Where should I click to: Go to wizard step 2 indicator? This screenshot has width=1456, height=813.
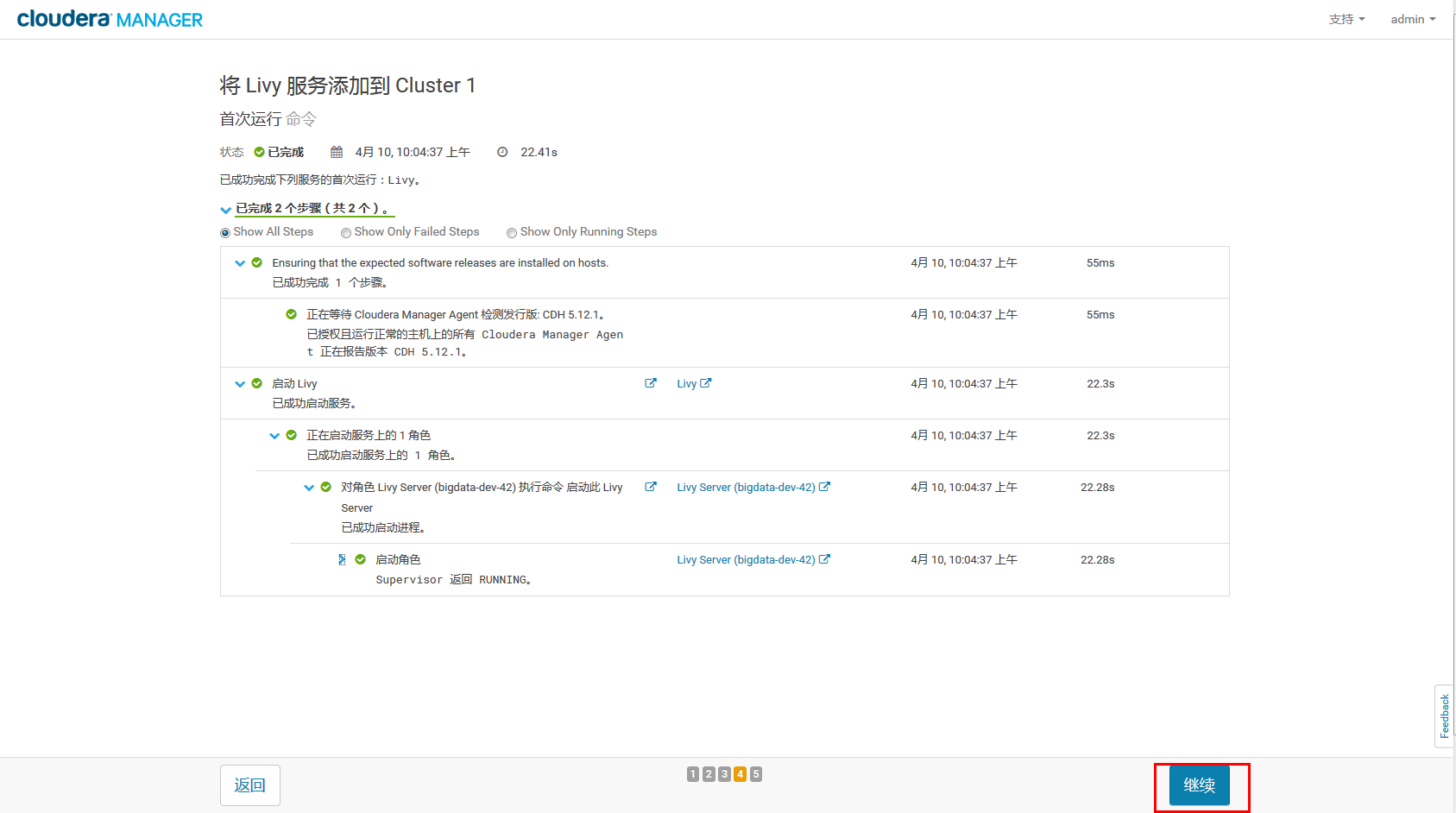709,774
